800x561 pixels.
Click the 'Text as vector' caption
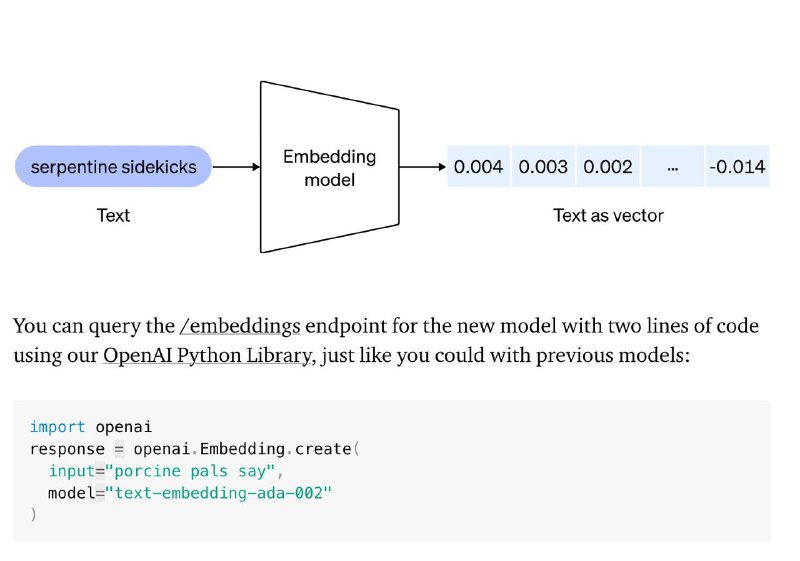click(x=608, y=216)
